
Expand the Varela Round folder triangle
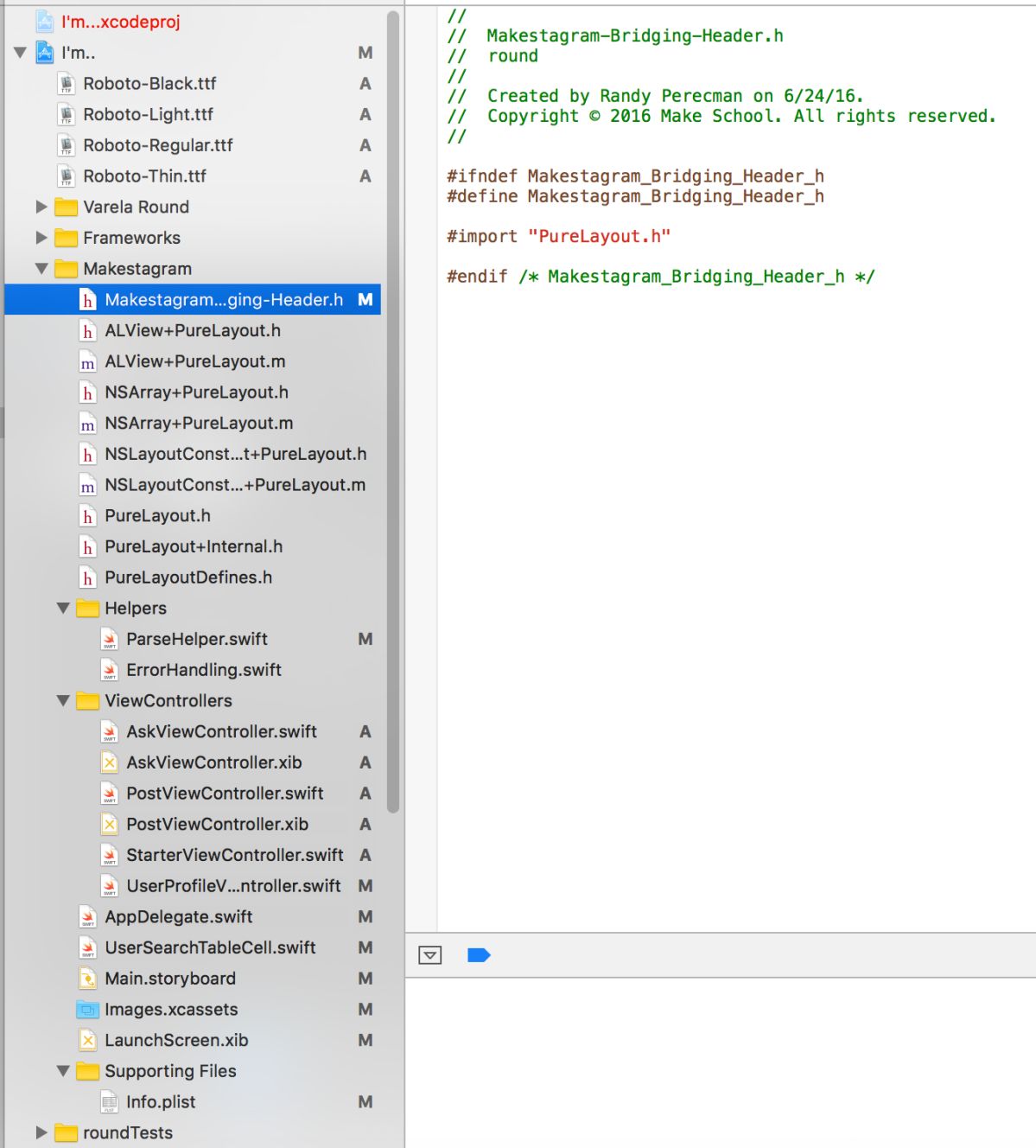(41, 207)
